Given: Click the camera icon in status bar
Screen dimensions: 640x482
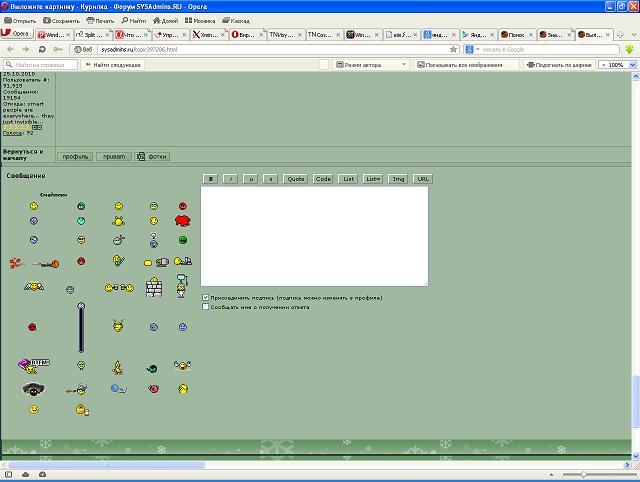Looking at the screenshot, I should (42, 474).
